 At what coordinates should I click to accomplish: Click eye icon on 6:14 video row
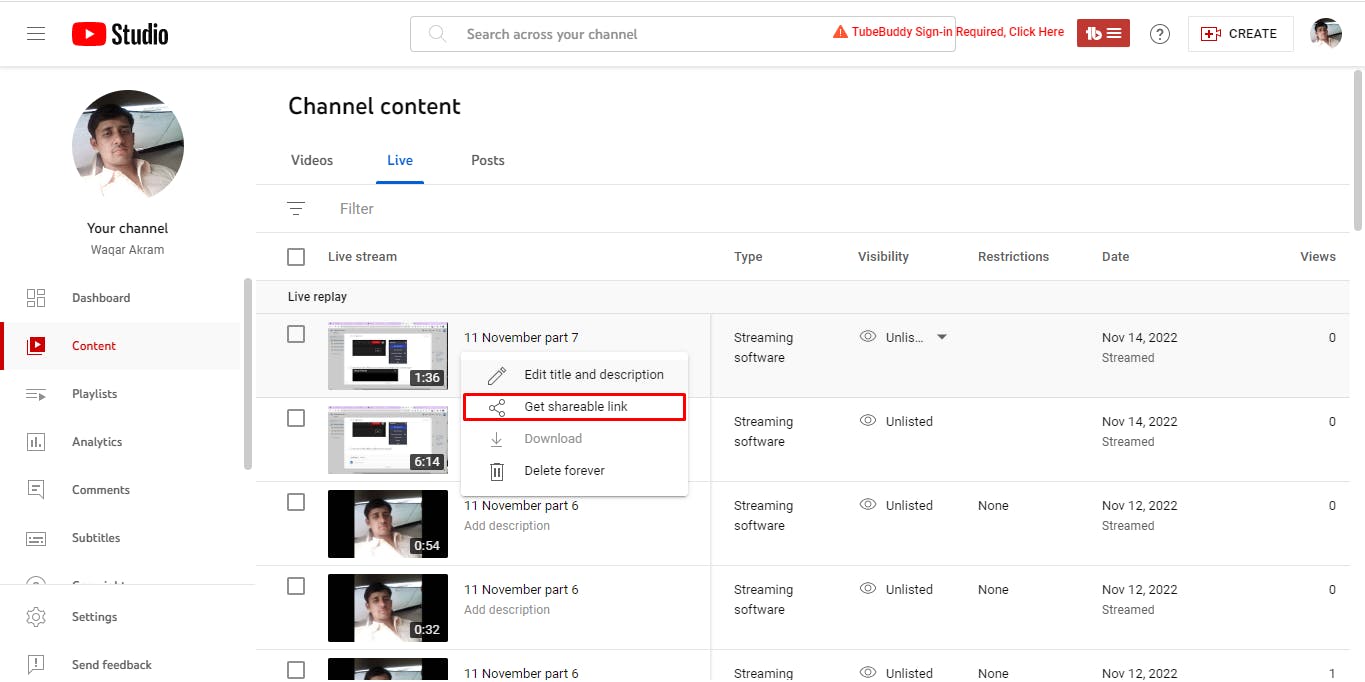(x=868, y=421)
